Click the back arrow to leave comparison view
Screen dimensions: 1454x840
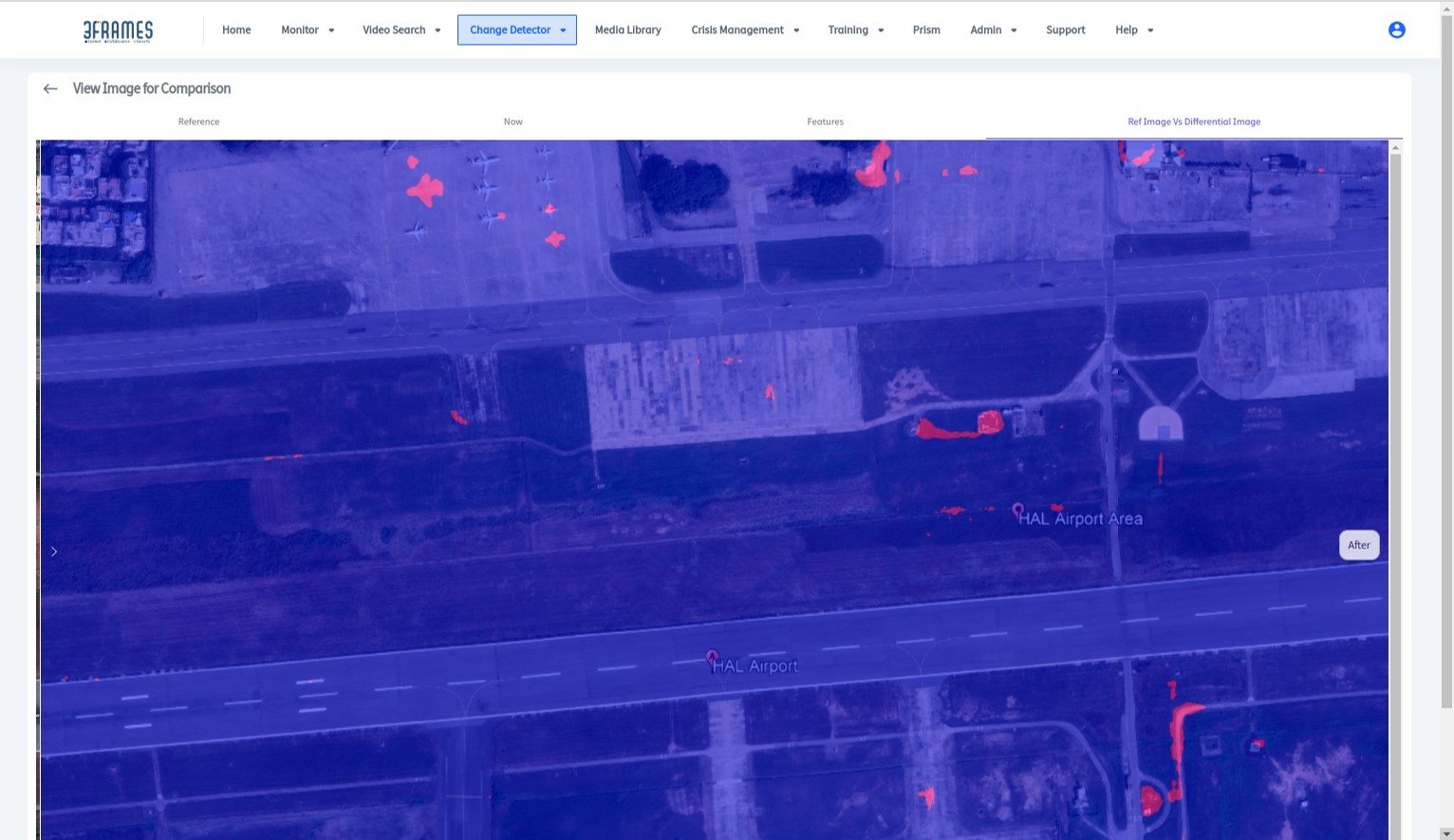[x=50, y=88]
